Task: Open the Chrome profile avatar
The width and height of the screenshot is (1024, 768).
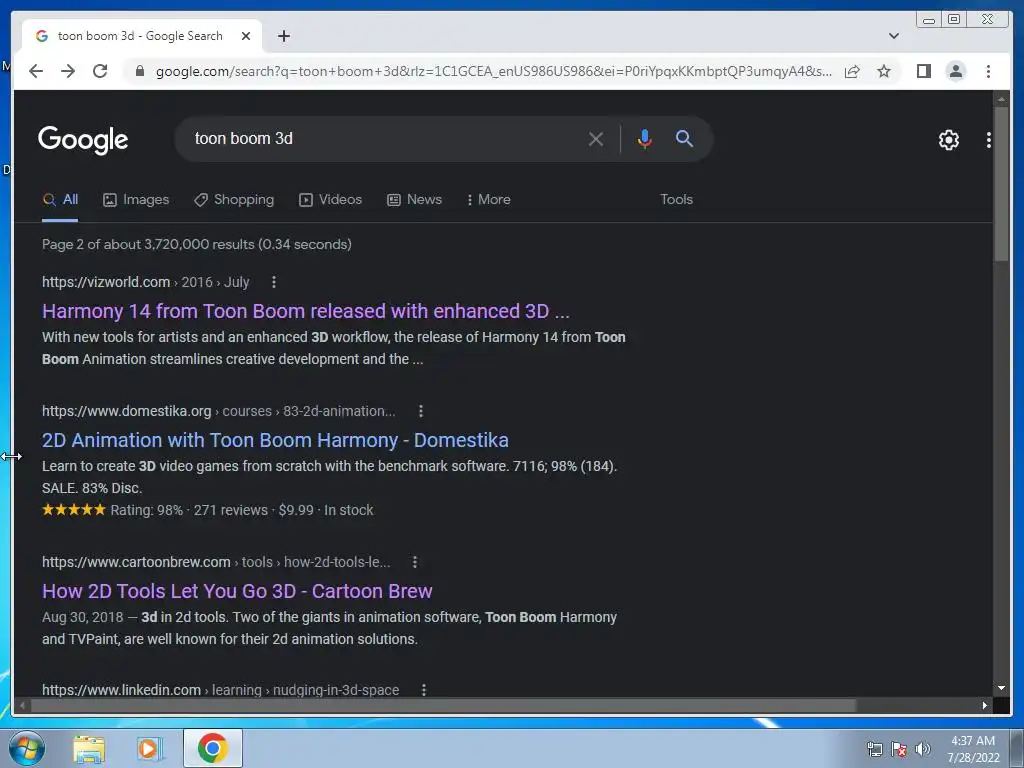Action: pyautogui.click(x=955, y=71)
